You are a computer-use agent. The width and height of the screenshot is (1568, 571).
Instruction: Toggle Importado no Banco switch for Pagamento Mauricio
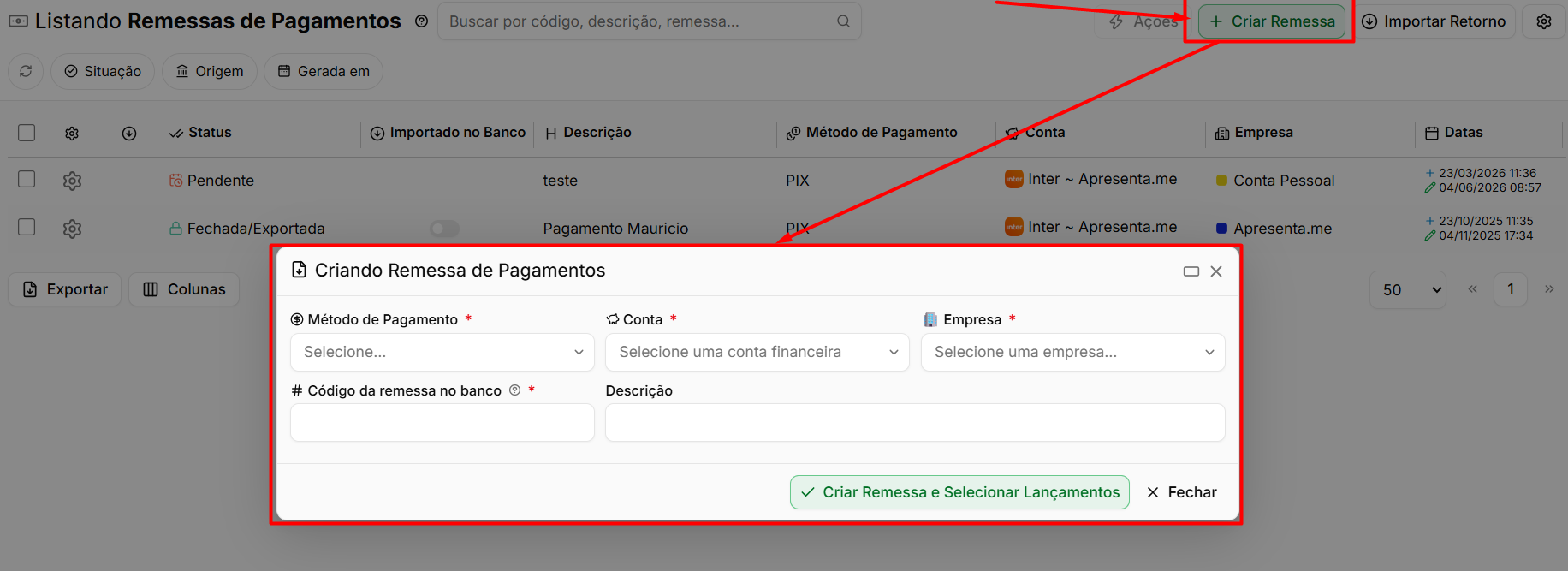point(444,229)
